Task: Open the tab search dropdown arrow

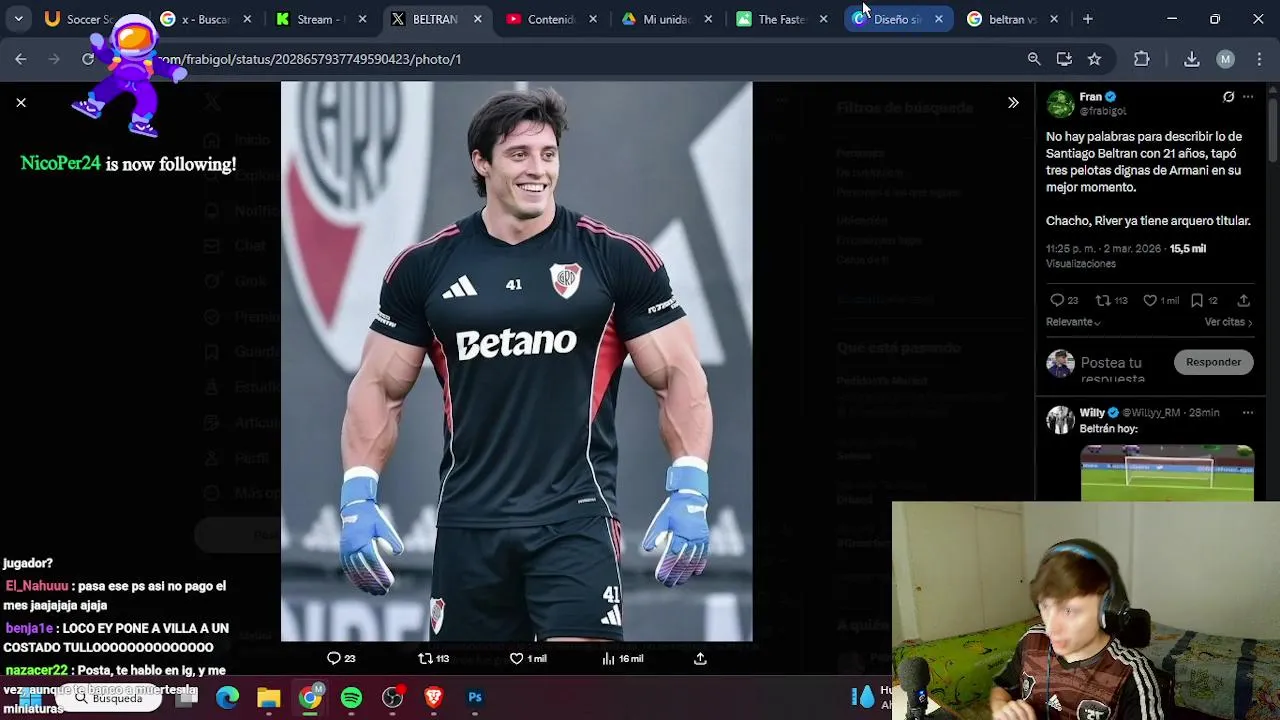Action: [18, 19]
